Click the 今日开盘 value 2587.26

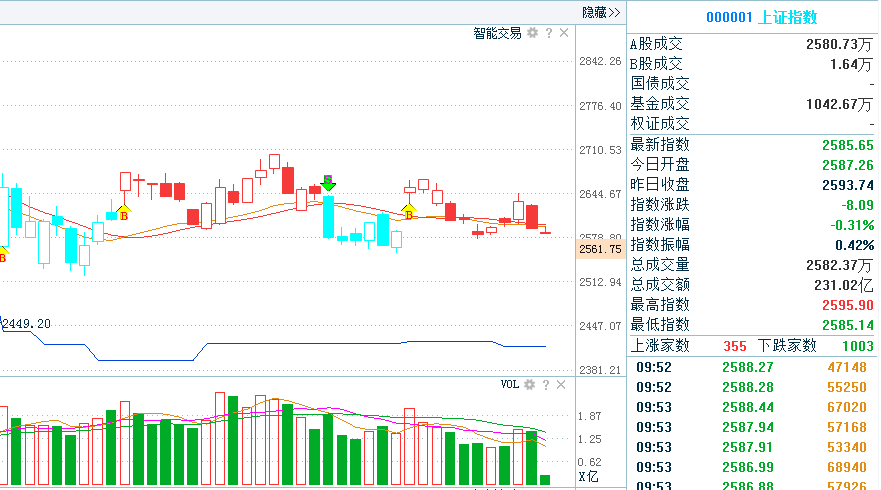848,165
